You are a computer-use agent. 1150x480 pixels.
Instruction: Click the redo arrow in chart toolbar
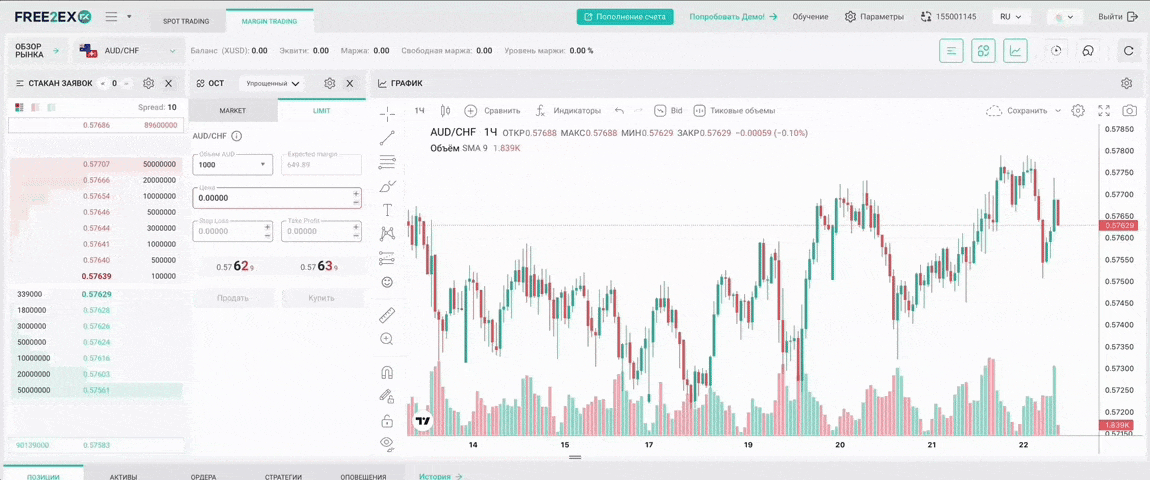[638, 111]
